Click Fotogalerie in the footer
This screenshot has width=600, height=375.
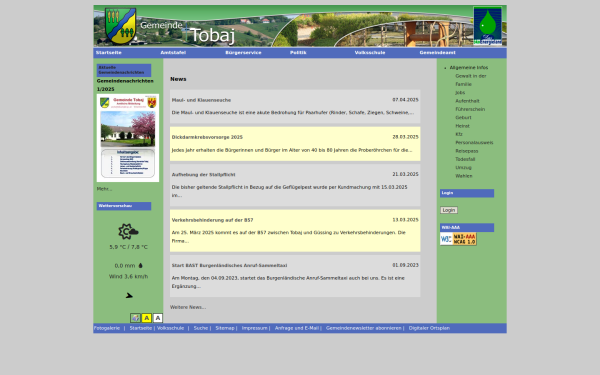[107, 328]
